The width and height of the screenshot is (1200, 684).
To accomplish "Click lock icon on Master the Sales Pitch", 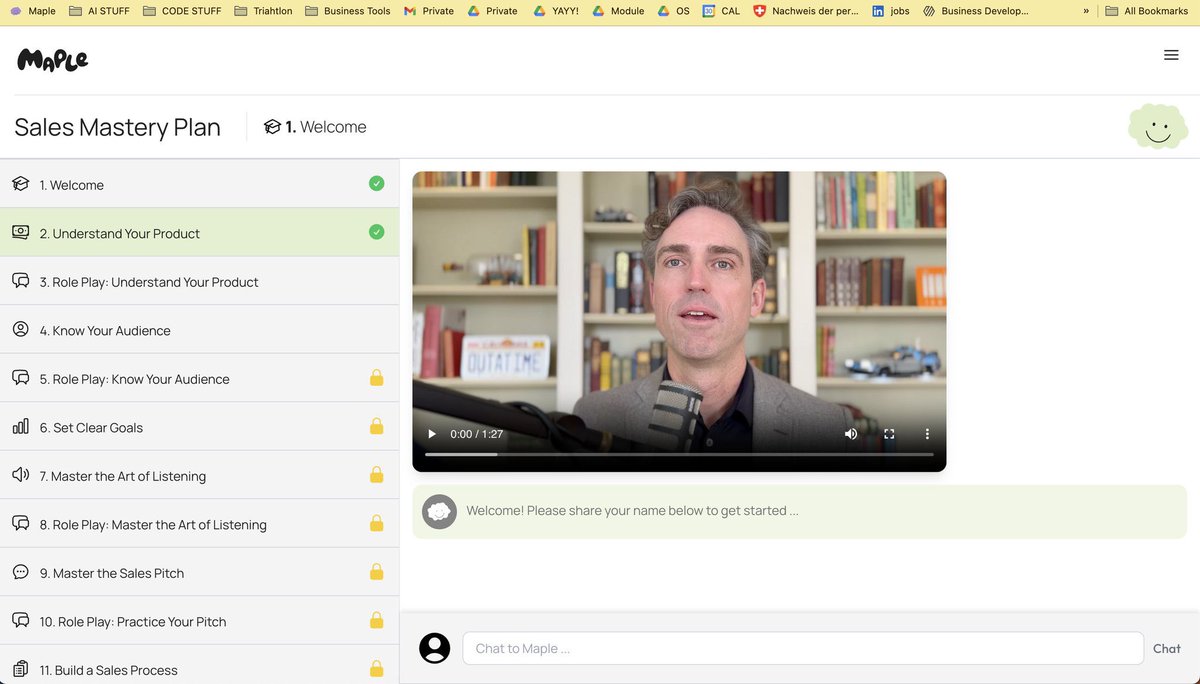I will 376,571.
